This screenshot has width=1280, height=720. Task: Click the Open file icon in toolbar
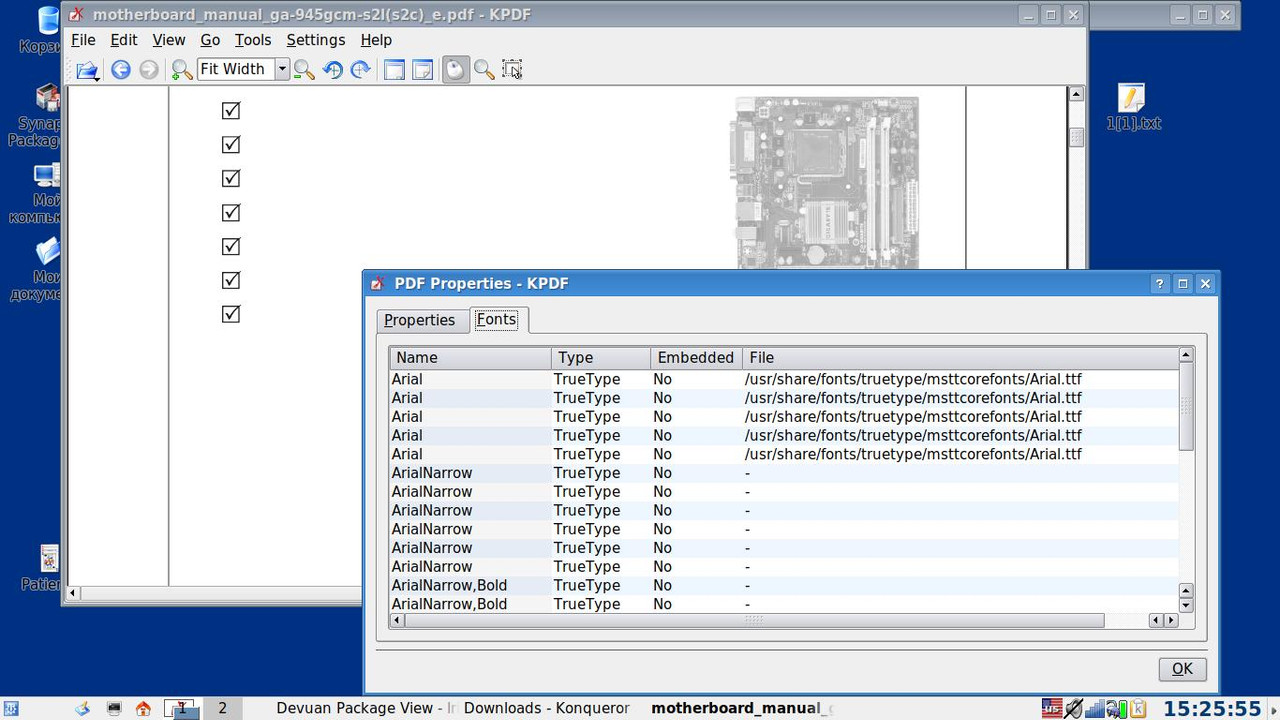(88, 70)
